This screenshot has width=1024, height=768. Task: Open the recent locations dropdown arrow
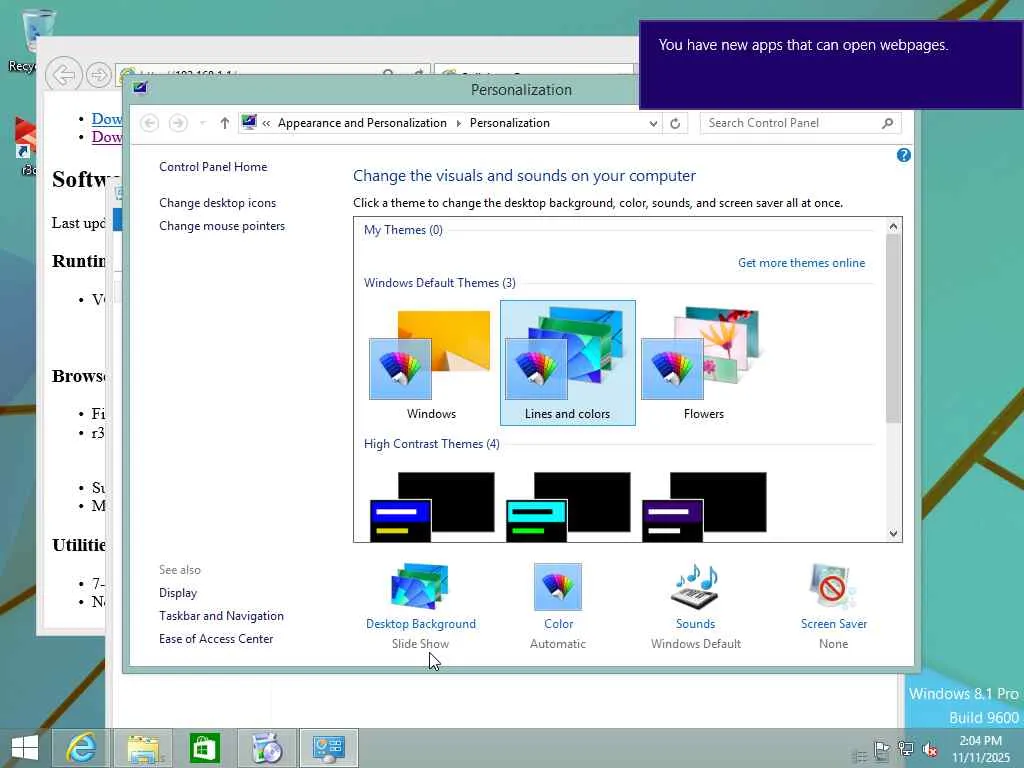point(202,123)
